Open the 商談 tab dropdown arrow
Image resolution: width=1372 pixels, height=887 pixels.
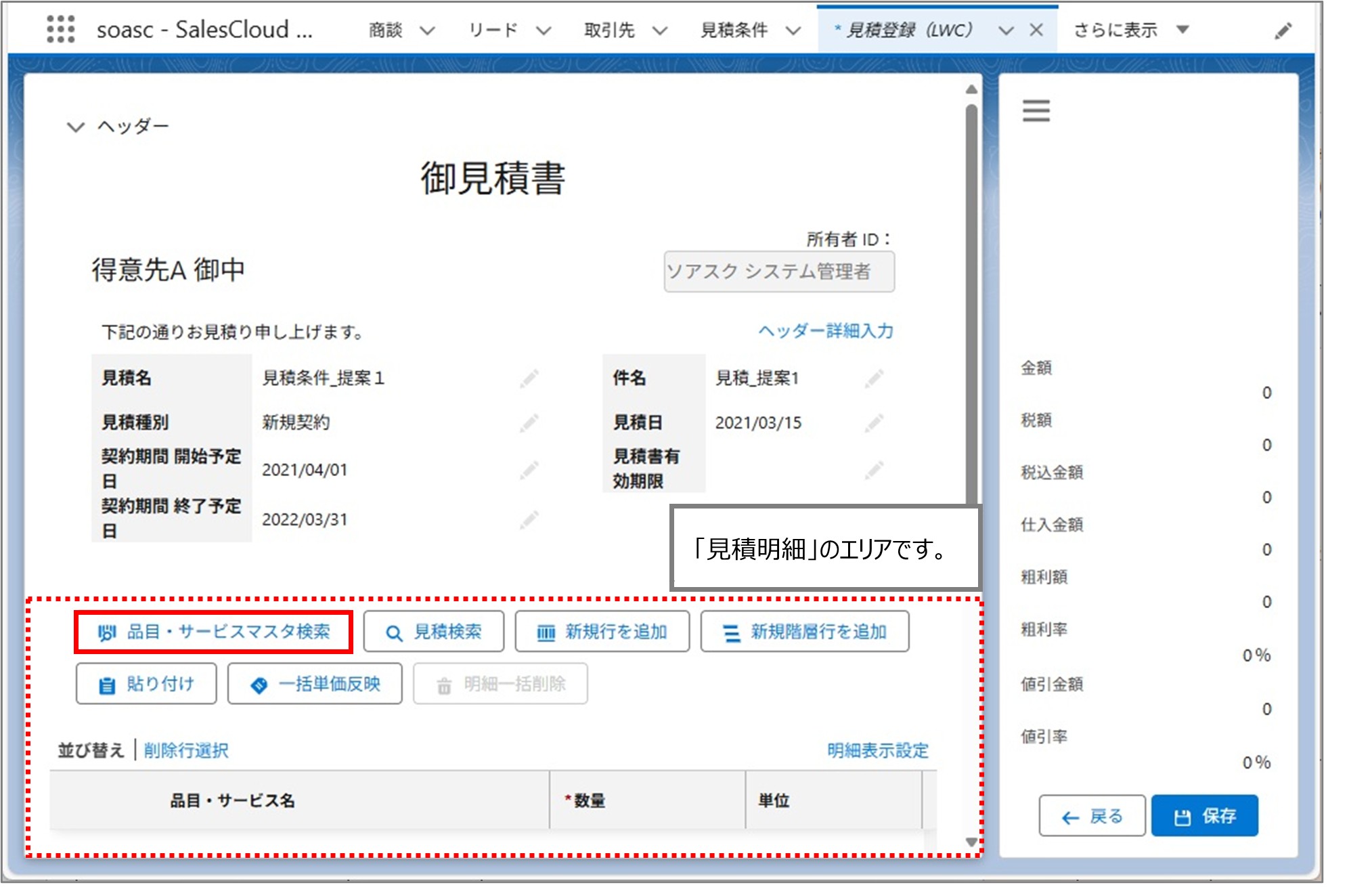pyautogui.click(x=426, y=30)
